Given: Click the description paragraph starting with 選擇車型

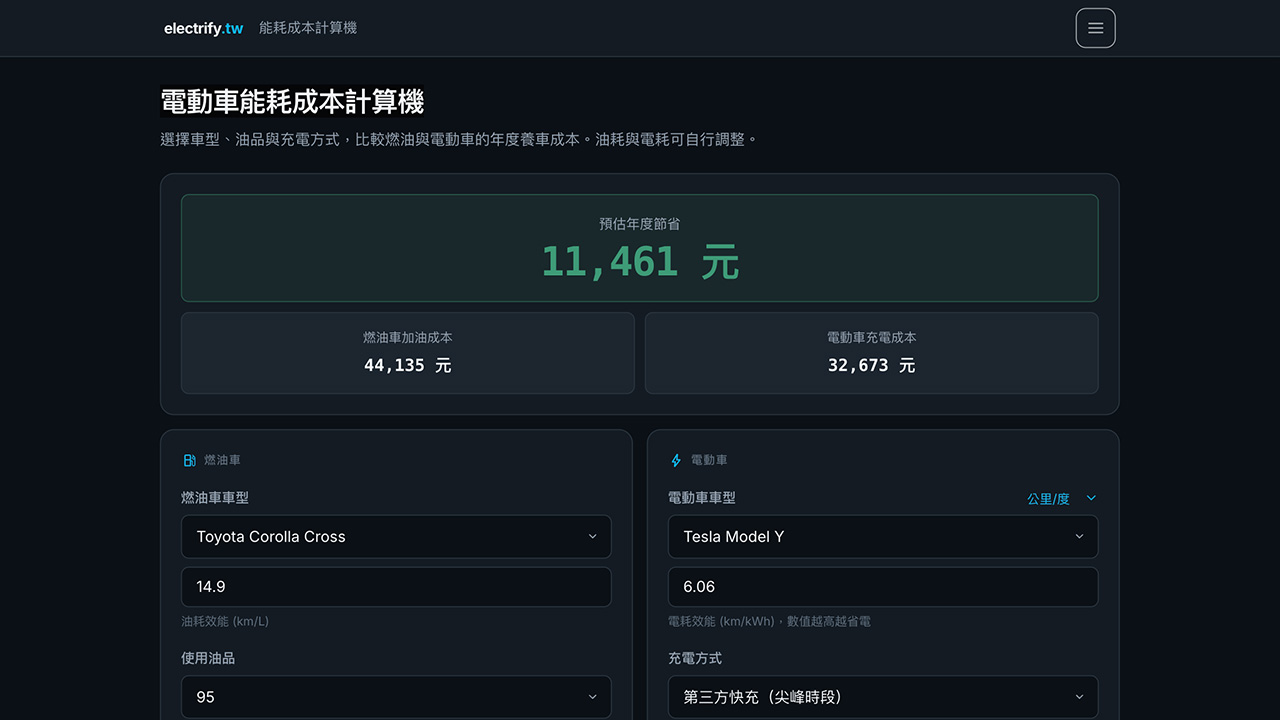Looking at the screenshot, I should click(460, 140).
